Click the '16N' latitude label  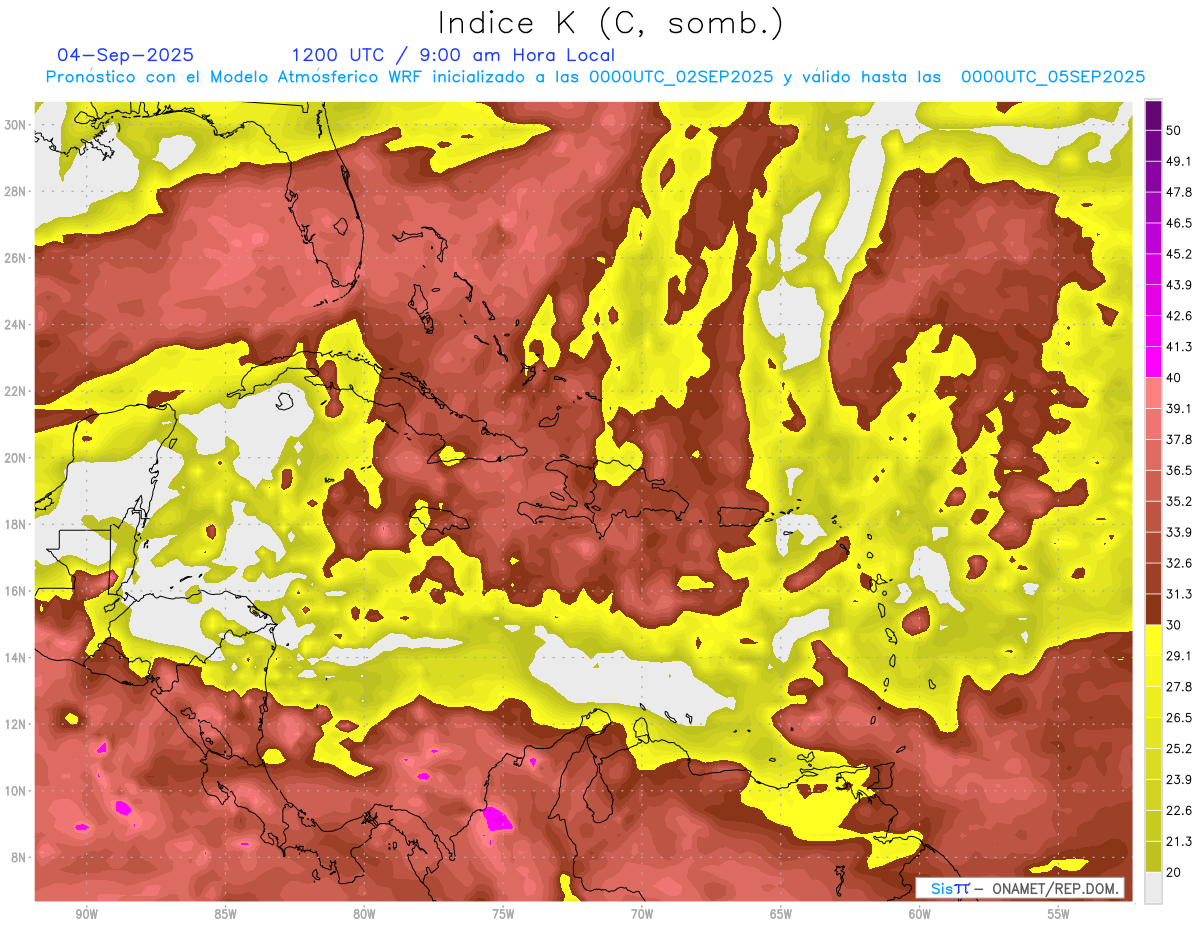(16, 591)
